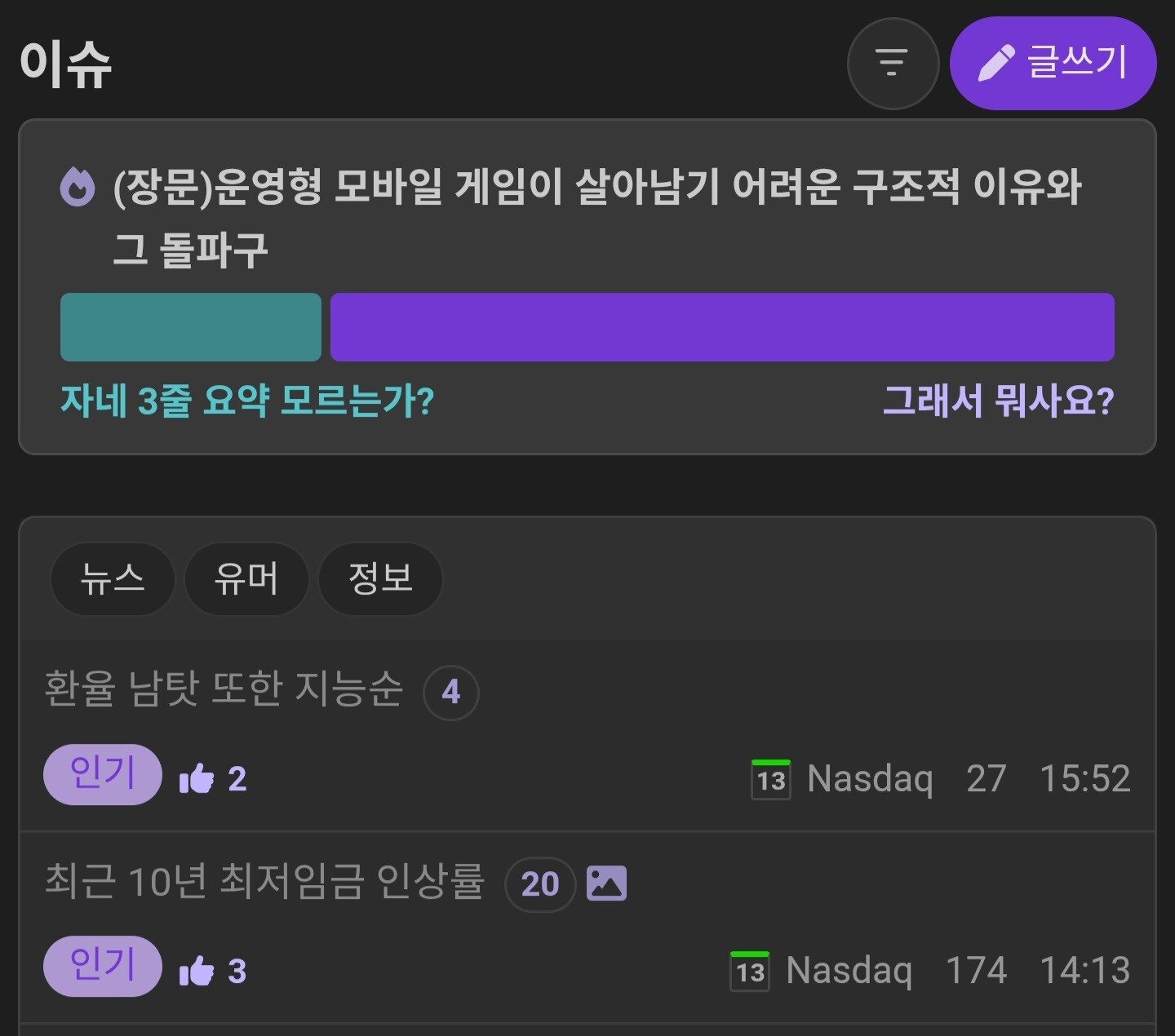Open the 20 comments badge

point(540,884)
